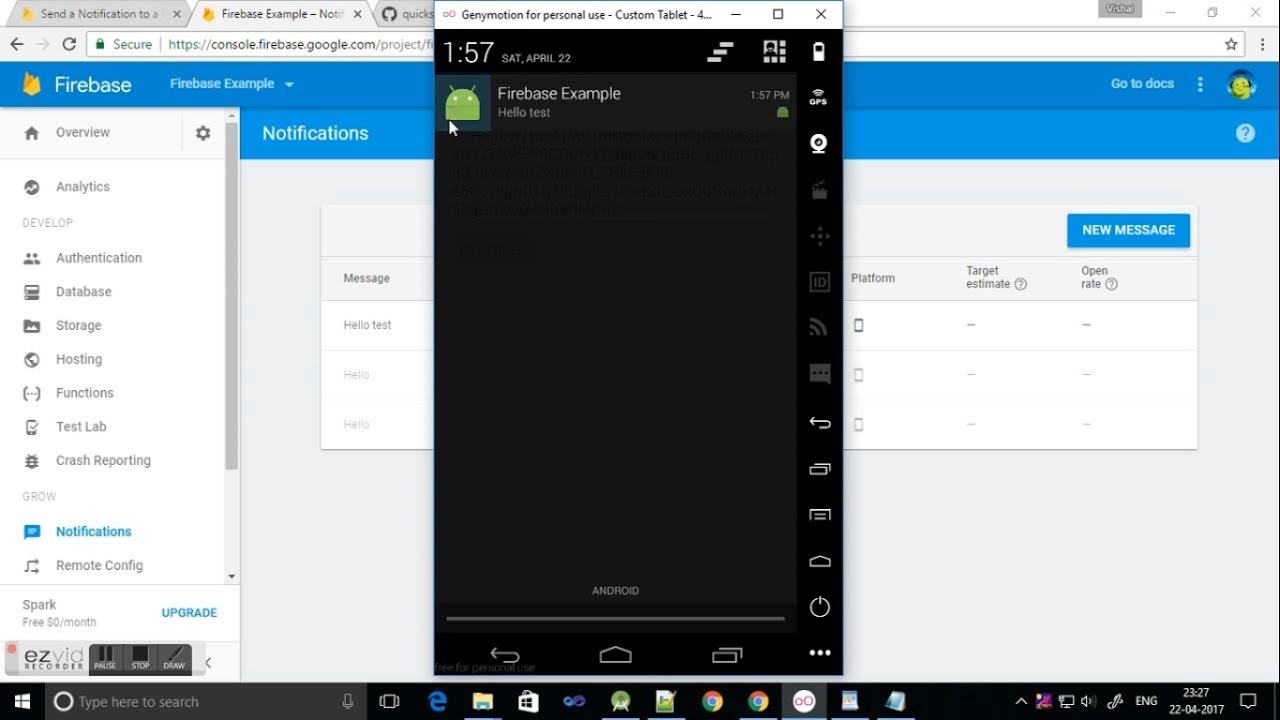Open Android quick settings tiles
1280x720 pixels.
coord(774,52)
